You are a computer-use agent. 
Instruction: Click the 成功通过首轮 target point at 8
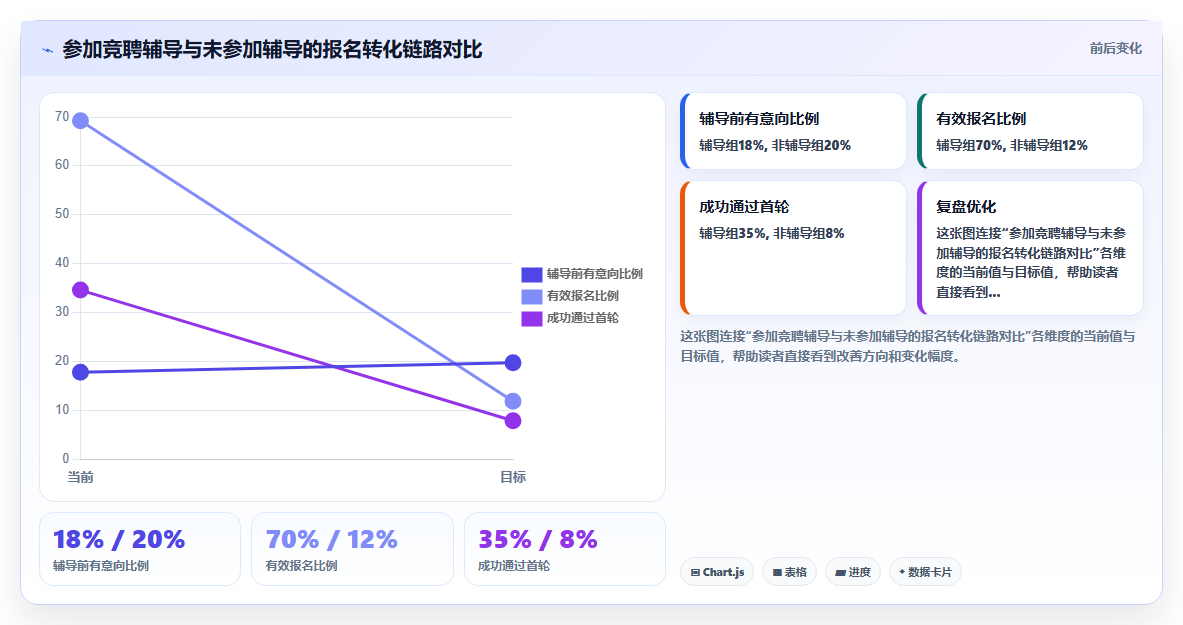pyautogui.click(x=512, y=420)
